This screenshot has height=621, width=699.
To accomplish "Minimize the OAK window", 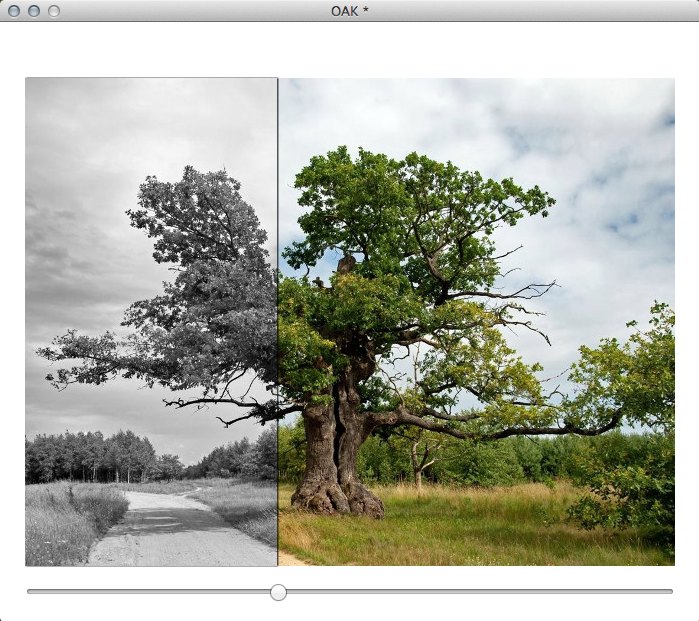I will 34,11.
